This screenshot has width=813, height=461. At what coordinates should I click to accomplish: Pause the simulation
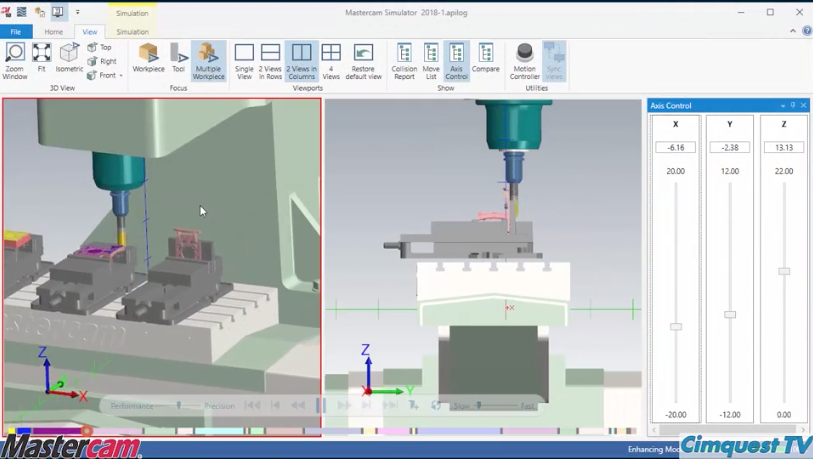(321, 406)
